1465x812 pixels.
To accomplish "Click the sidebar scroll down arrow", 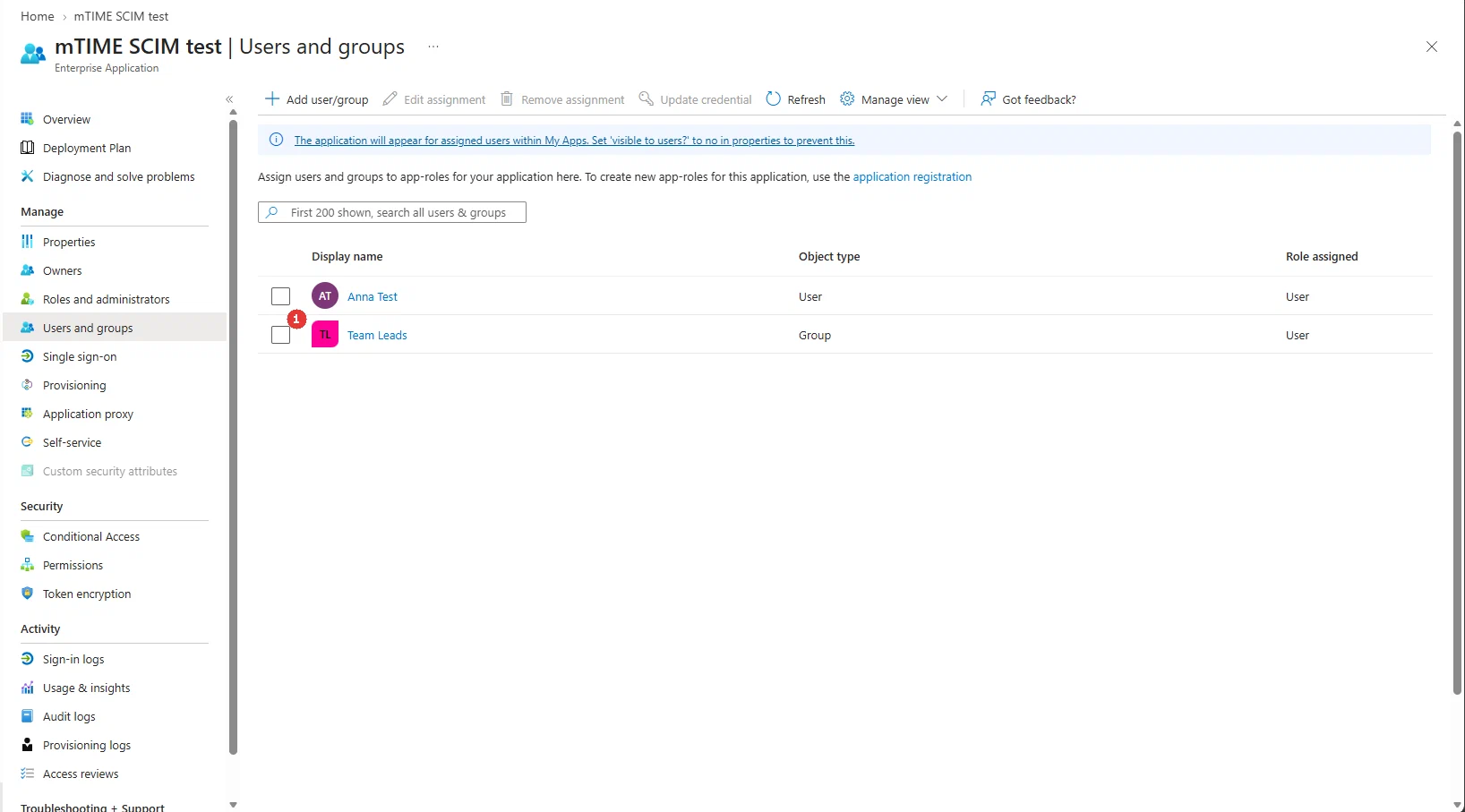I will click(x=233, y=805).
